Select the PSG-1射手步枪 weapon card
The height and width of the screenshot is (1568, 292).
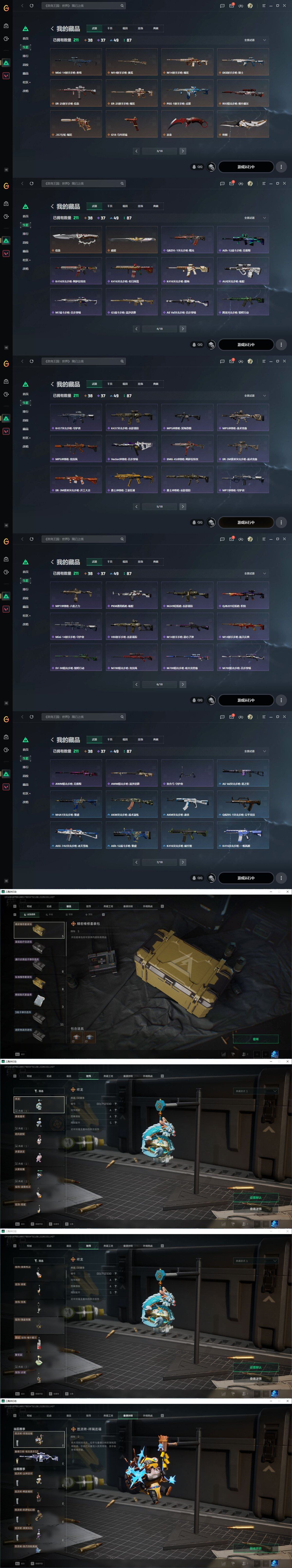[x=187, y=93]
